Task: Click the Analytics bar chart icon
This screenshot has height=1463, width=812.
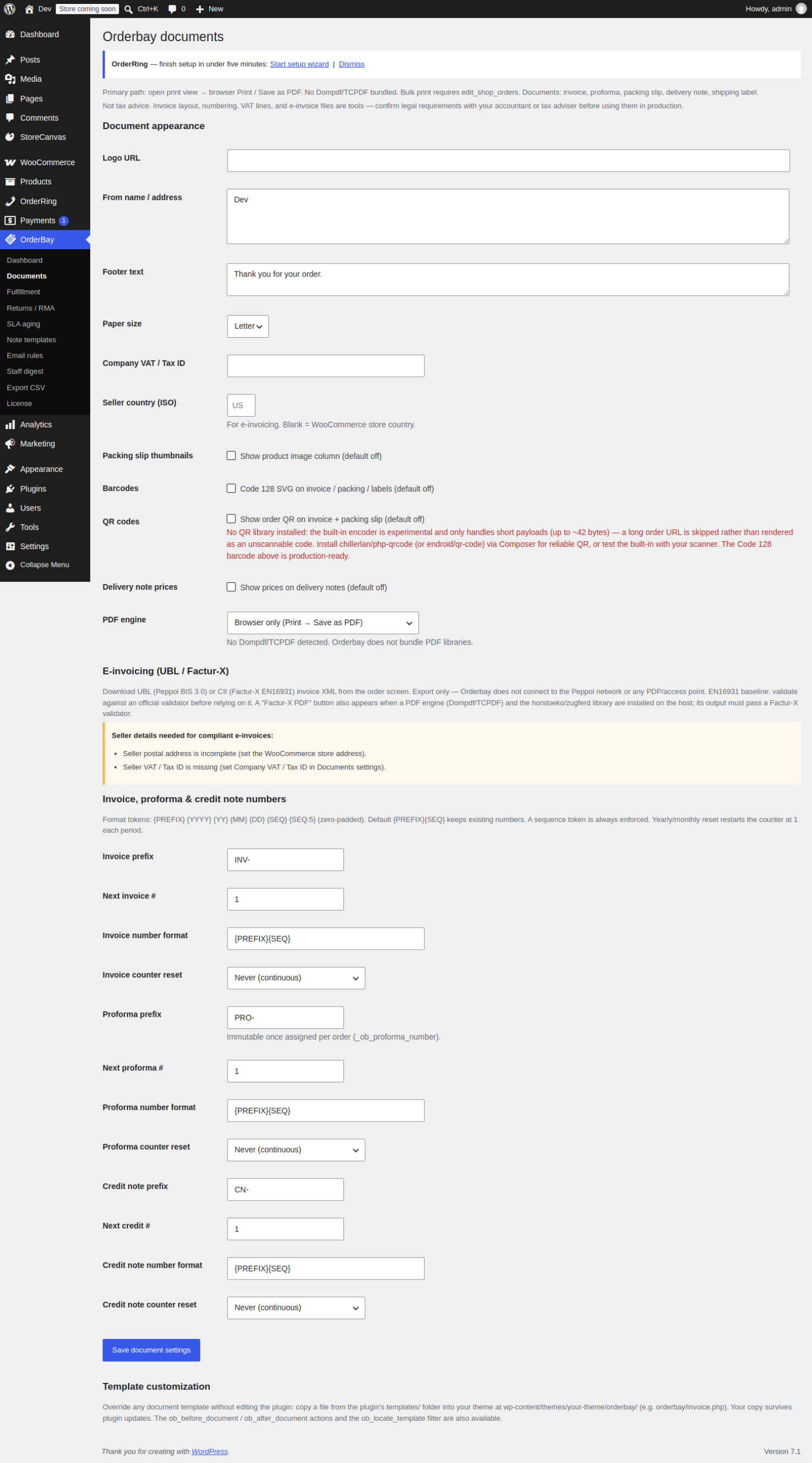Action: pos(10,425)
